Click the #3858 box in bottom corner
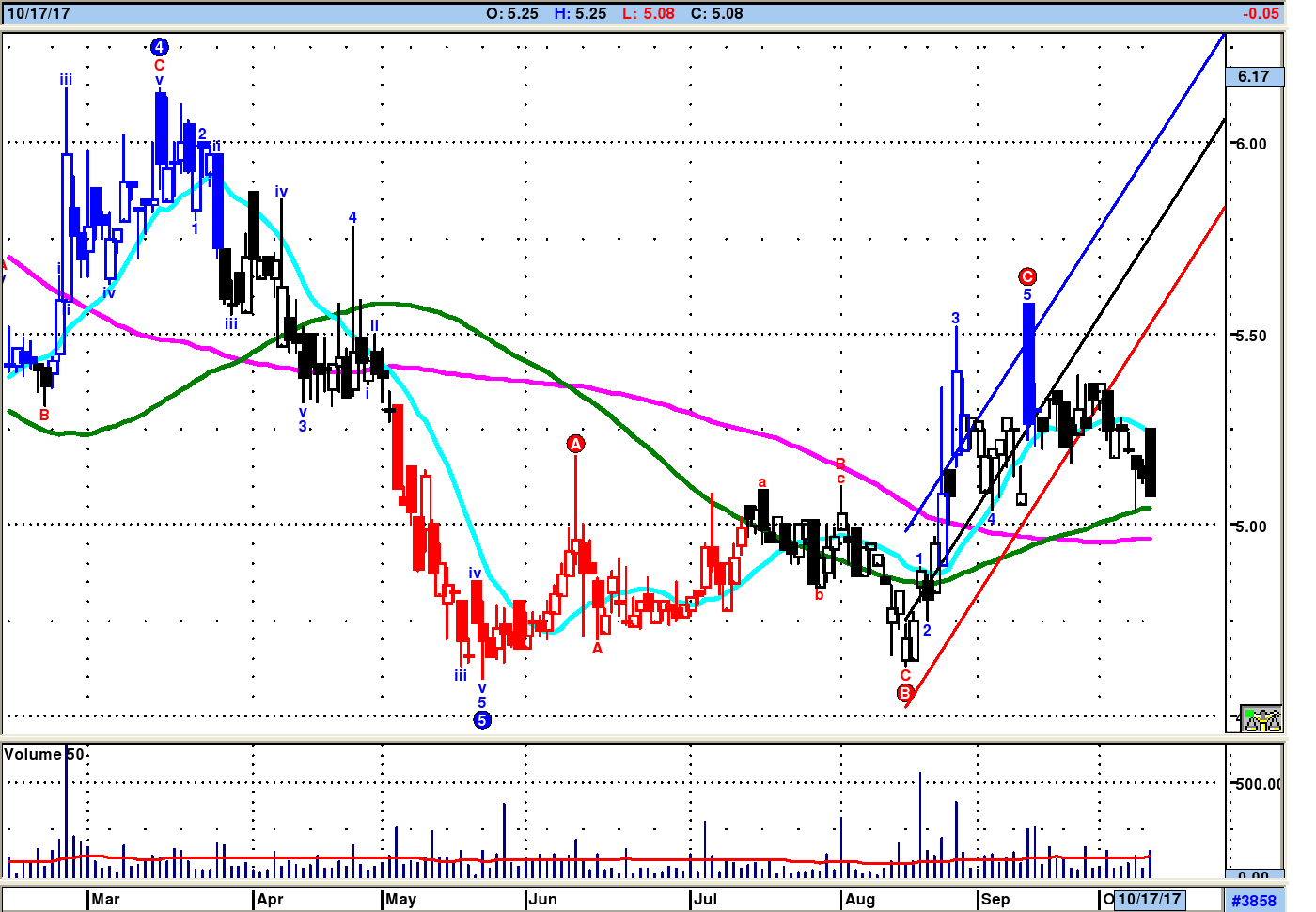 [x=1254, y=900]
